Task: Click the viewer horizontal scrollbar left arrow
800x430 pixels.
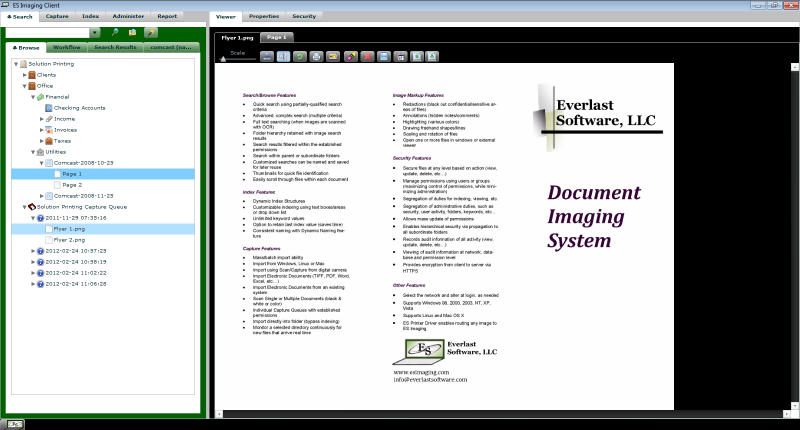Action: coord(219,414)
